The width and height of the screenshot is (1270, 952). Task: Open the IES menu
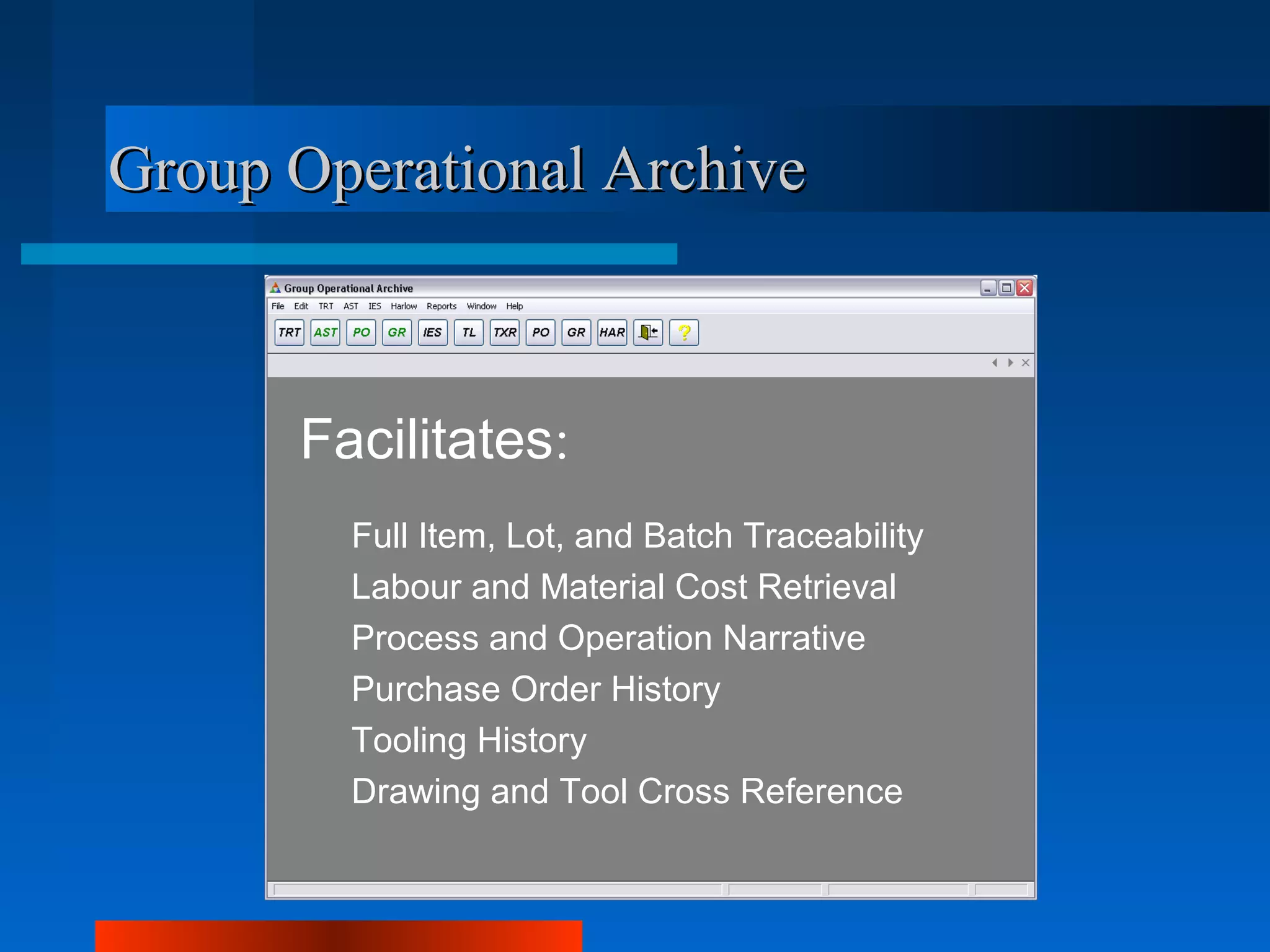pos(375,306)
